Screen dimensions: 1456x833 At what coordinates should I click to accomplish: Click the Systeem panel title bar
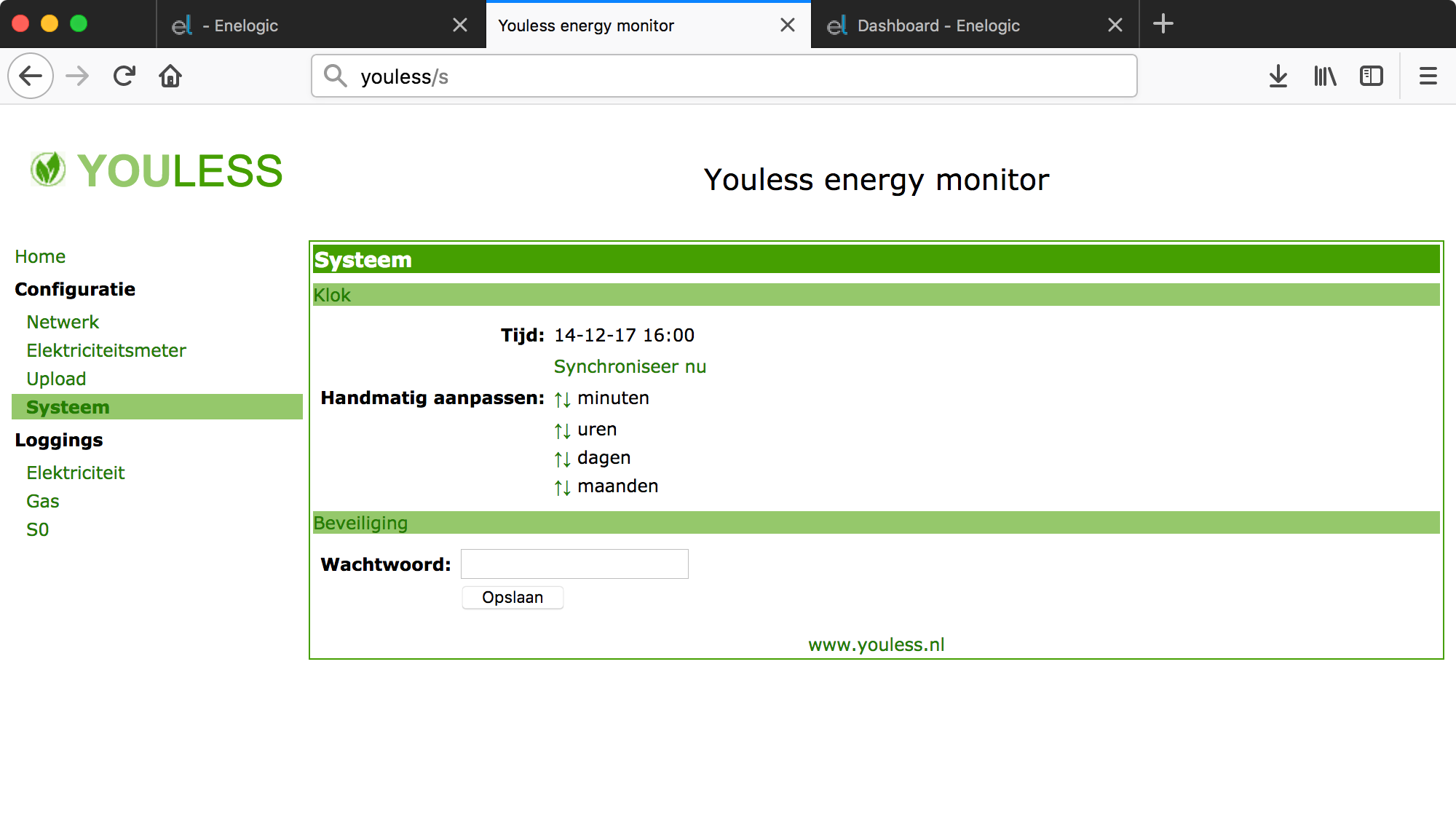point(877,259)
